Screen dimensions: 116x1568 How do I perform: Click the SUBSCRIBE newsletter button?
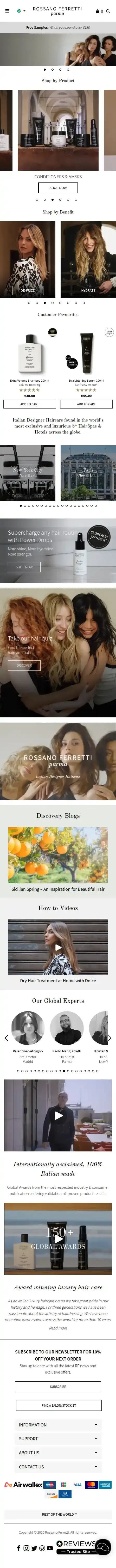58,1387
